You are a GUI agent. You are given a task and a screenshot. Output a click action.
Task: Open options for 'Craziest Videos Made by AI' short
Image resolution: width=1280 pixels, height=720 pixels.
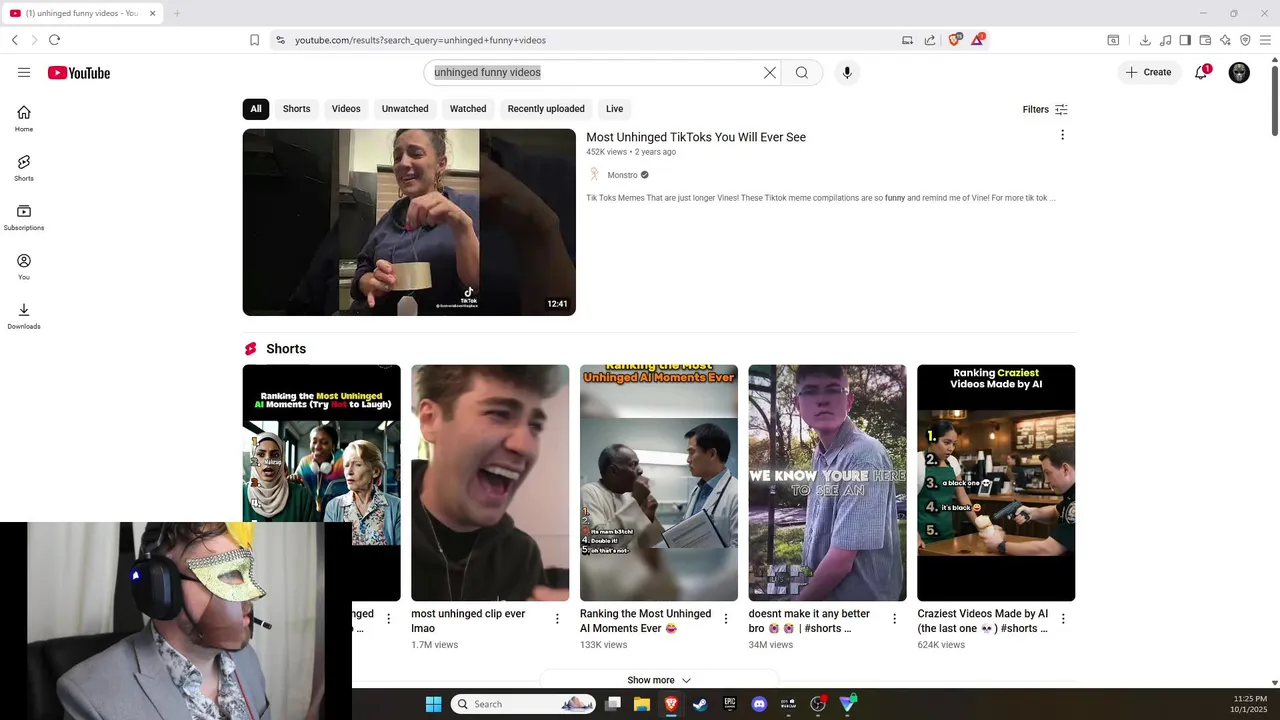[1063, 619]
